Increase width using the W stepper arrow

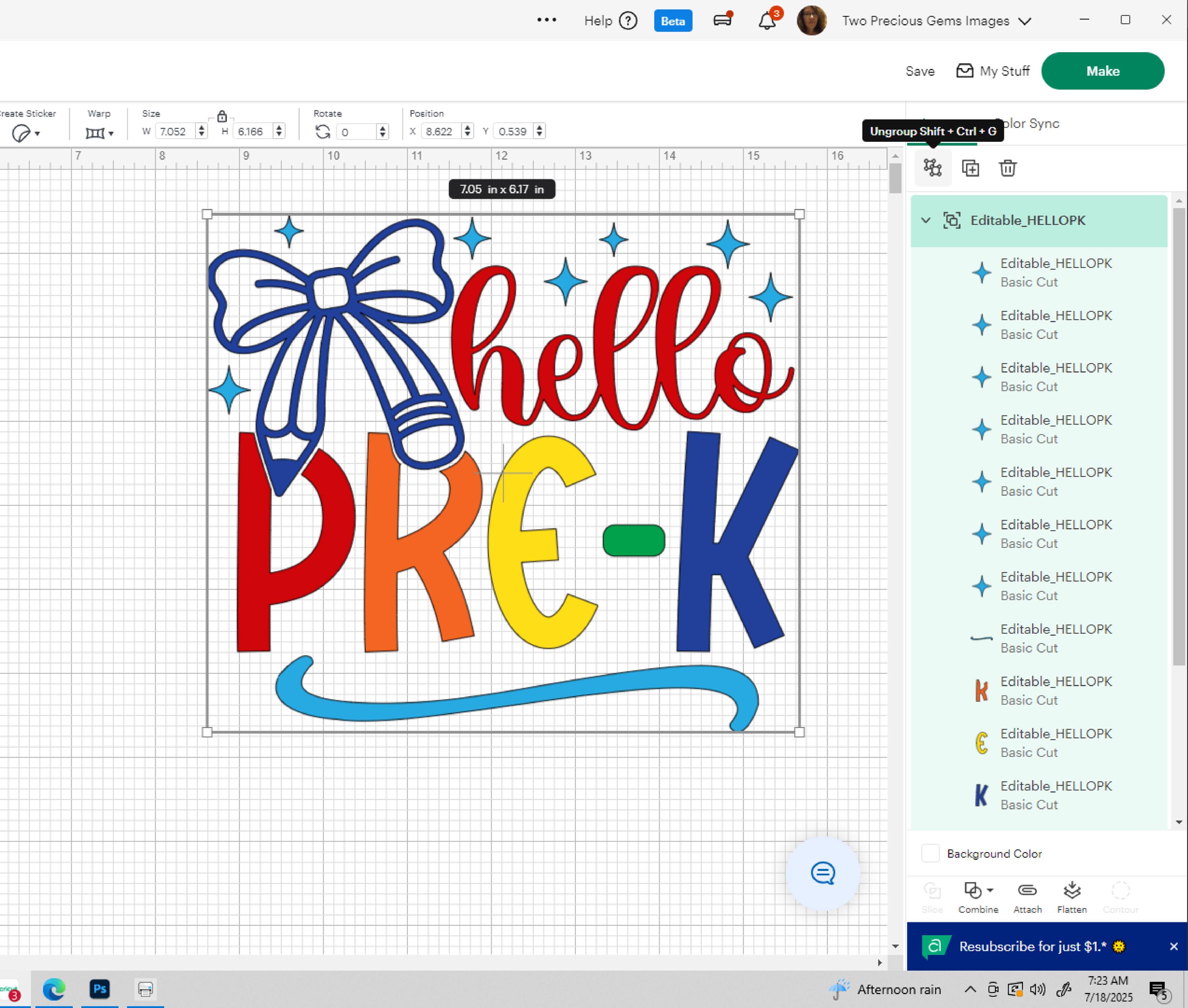pos(201,128)
